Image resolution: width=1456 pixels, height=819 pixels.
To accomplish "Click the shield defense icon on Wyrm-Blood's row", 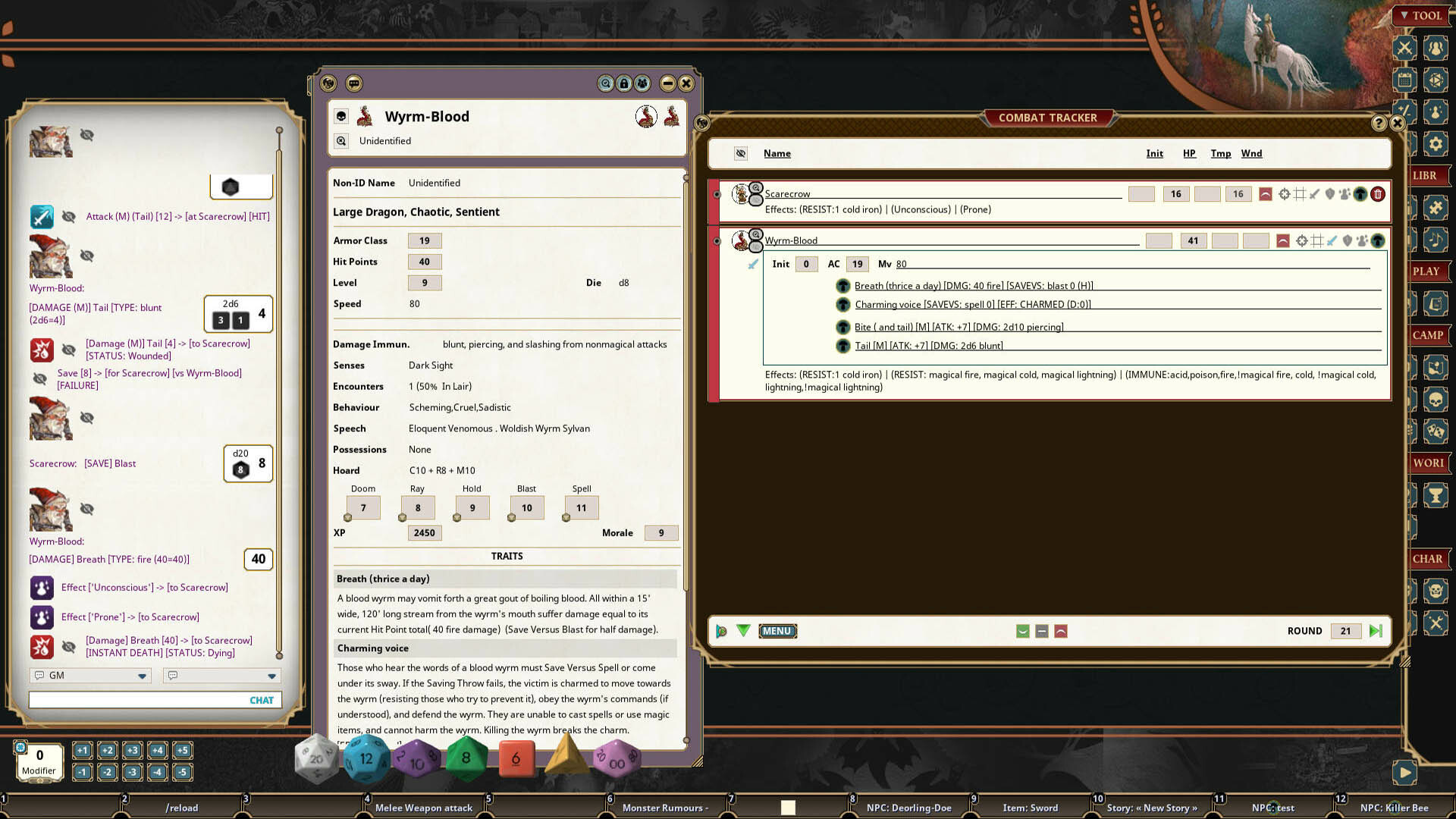I will 1347,240.
